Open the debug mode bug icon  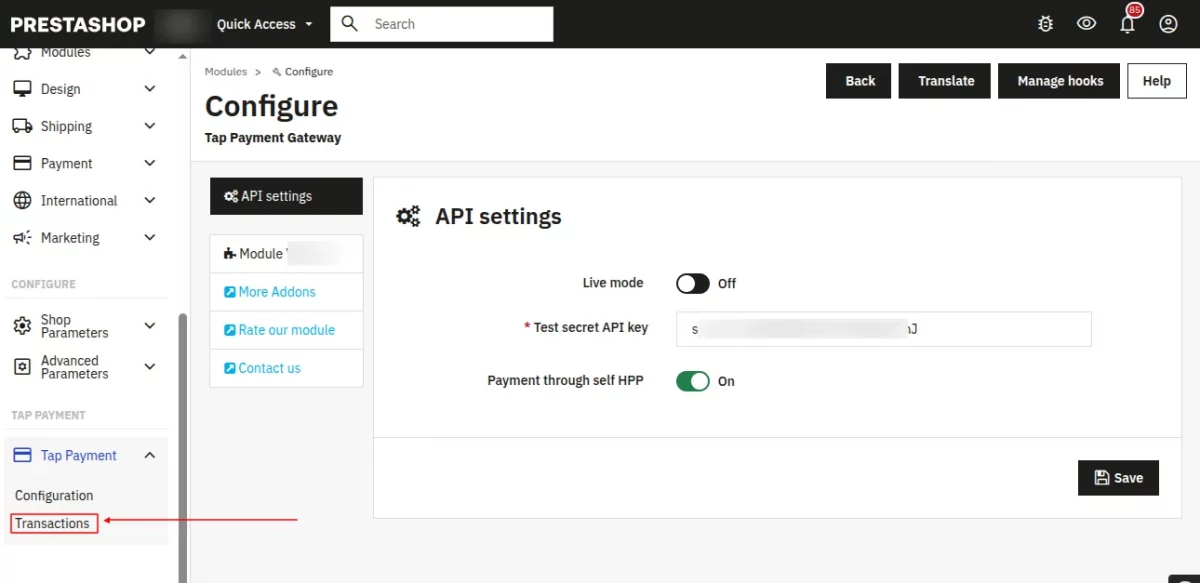[1046, 24]
